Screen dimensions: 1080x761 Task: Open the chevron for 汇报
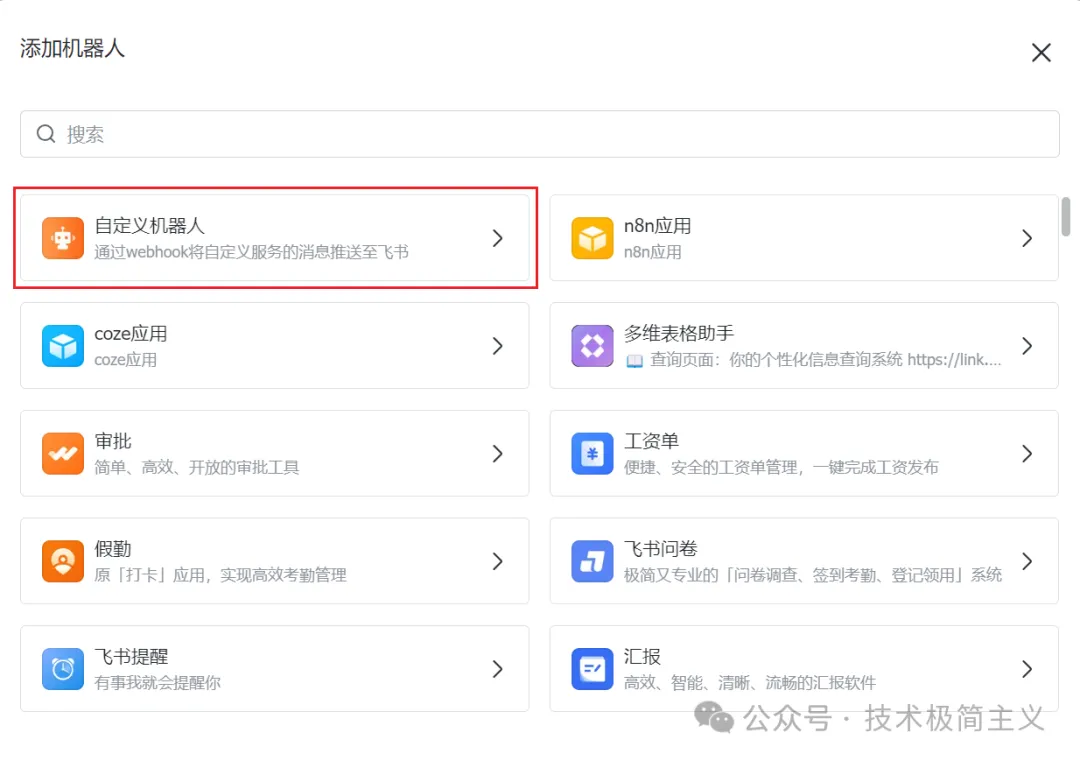[1027, 669]
